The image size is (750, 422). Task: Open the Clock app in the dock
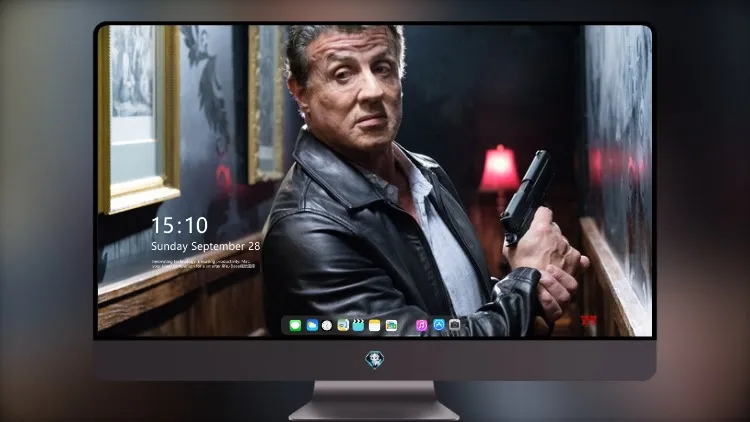click(327, 326)
